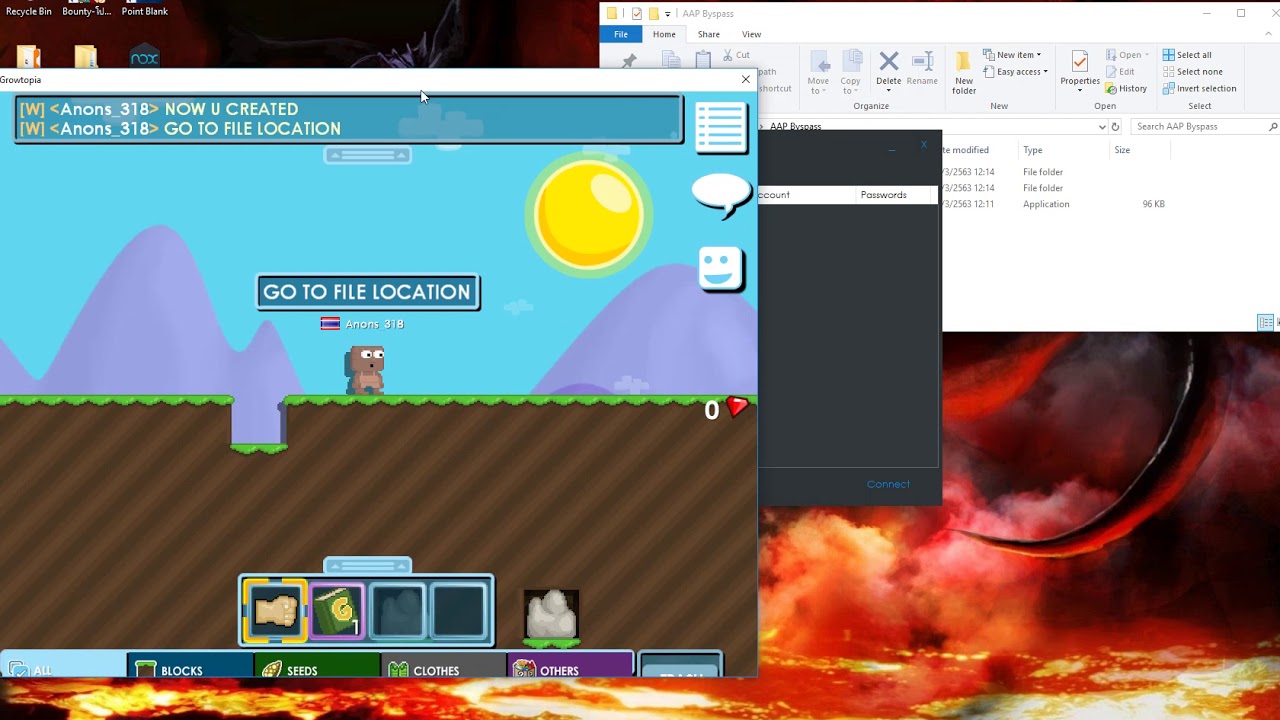Click the 96 KB size value
The height and width of the screenshot is (720, 1280).
[1153, 204]
